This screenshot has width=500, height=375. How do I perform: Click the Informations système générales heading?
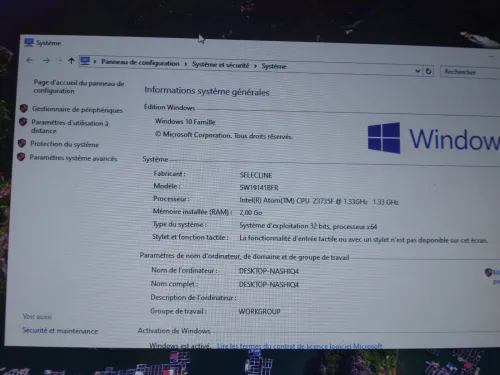point(207,91)
